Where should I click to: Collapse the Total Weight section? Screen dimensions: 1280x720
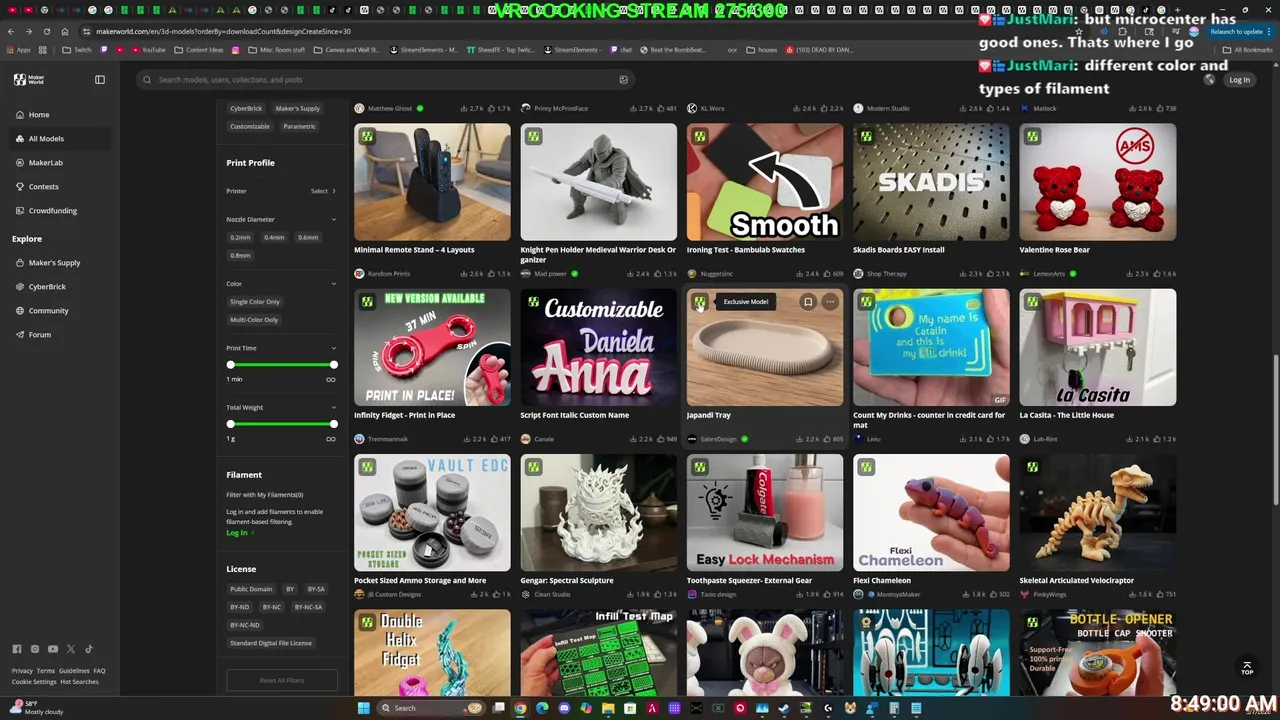[334, 408]
